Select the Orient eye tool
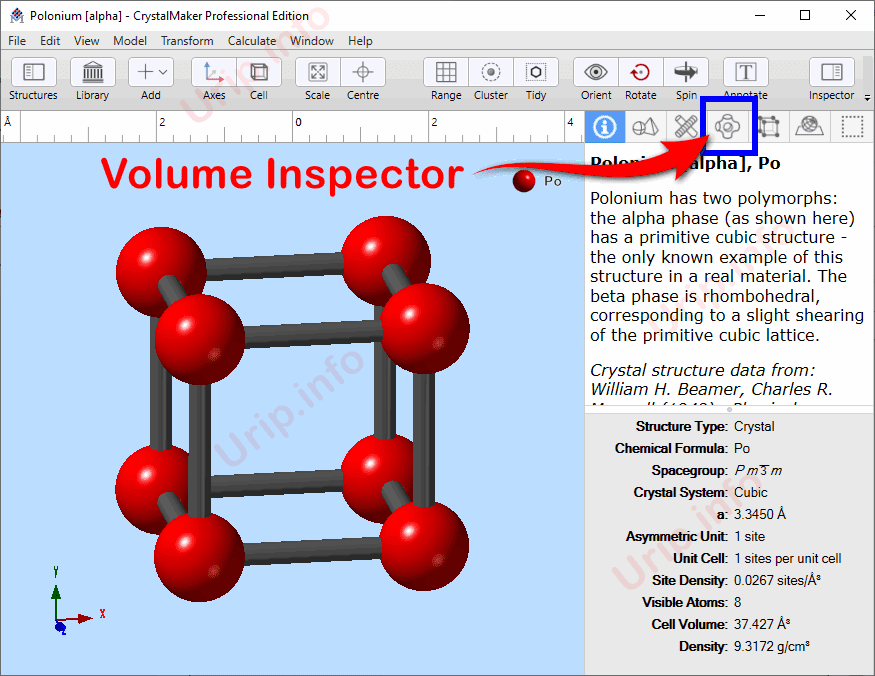The height and width of the screenshot is (676, 875). click(596, 72)
